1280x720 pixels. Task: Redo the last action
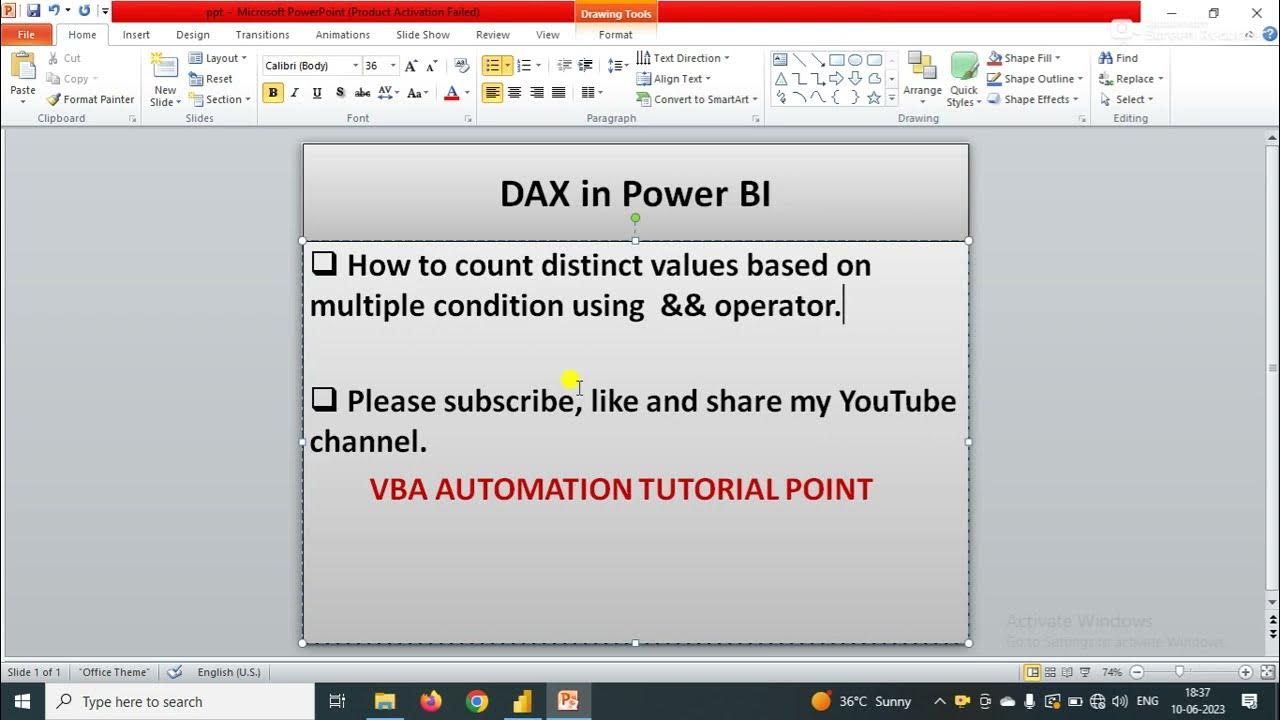(84, 11)
